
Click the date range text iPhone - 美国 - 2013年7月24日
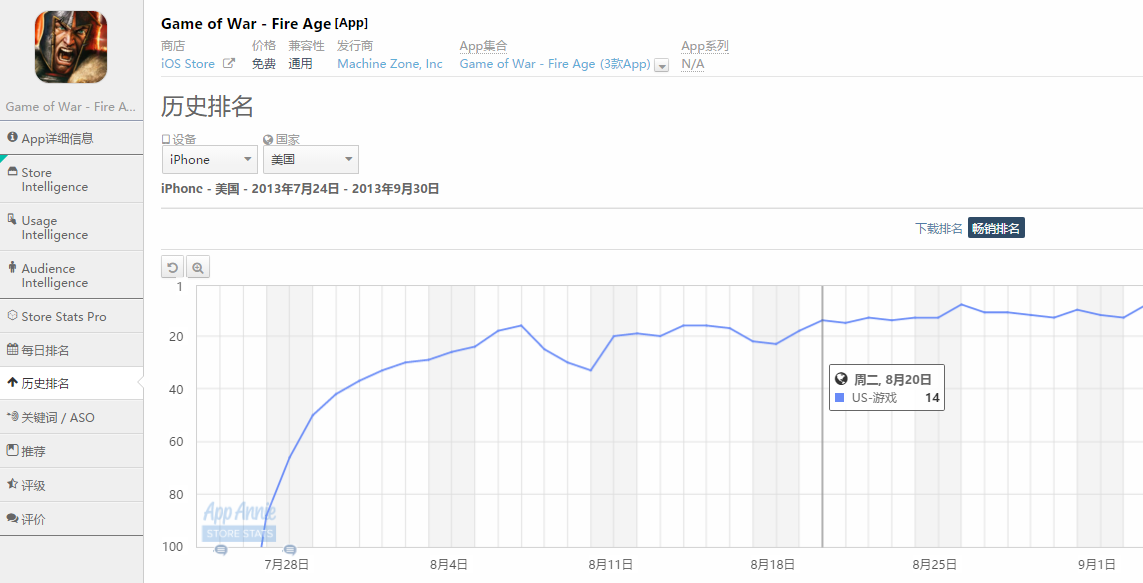[x=250, y=189]
